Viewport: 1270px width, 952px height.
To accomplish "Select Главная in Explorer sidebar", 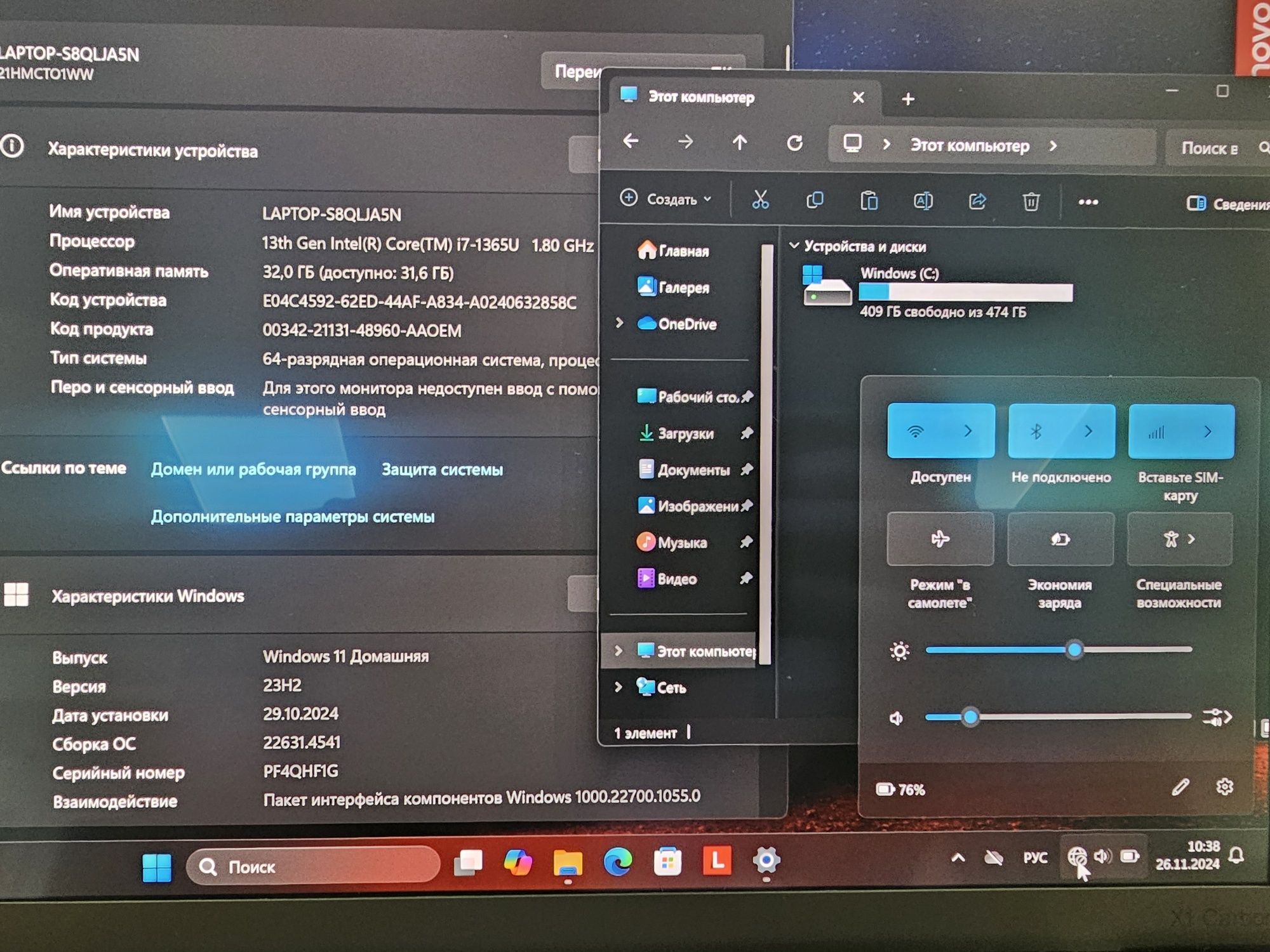I will tap(673, 251).
